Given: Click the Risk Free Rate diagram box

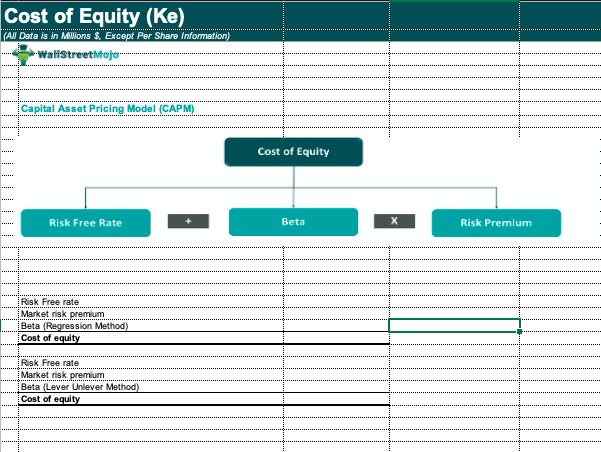Looking at the screenshot, I should tap(85, 223).
